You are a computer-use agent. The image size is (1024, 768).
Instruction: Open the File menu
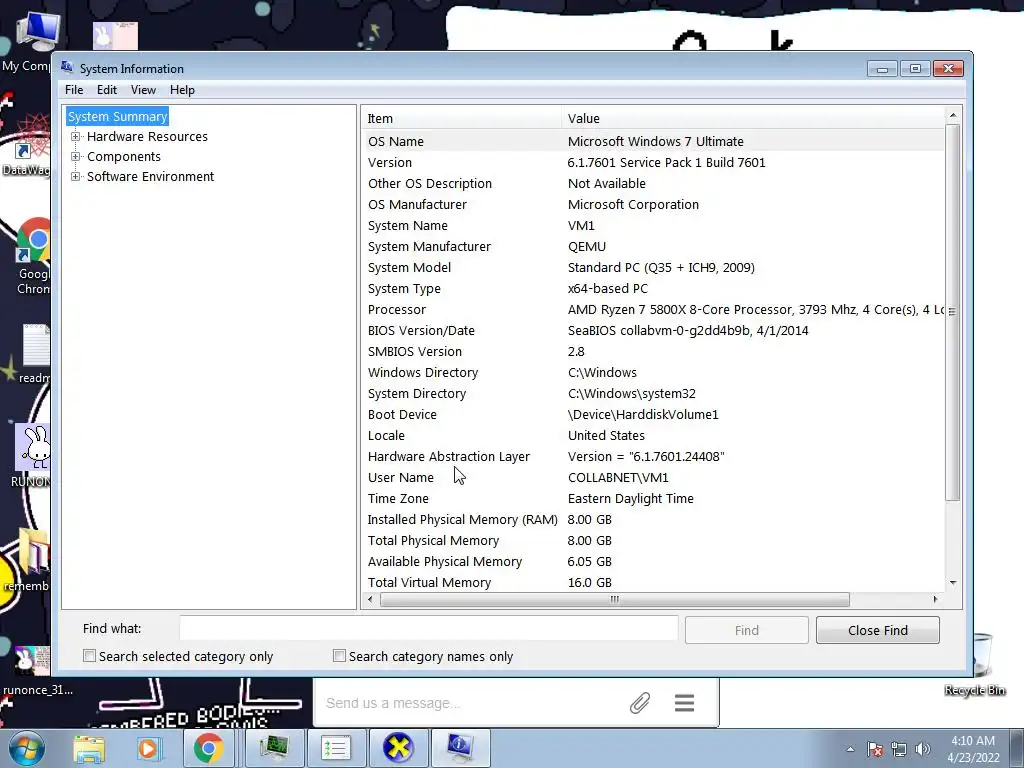74,90
